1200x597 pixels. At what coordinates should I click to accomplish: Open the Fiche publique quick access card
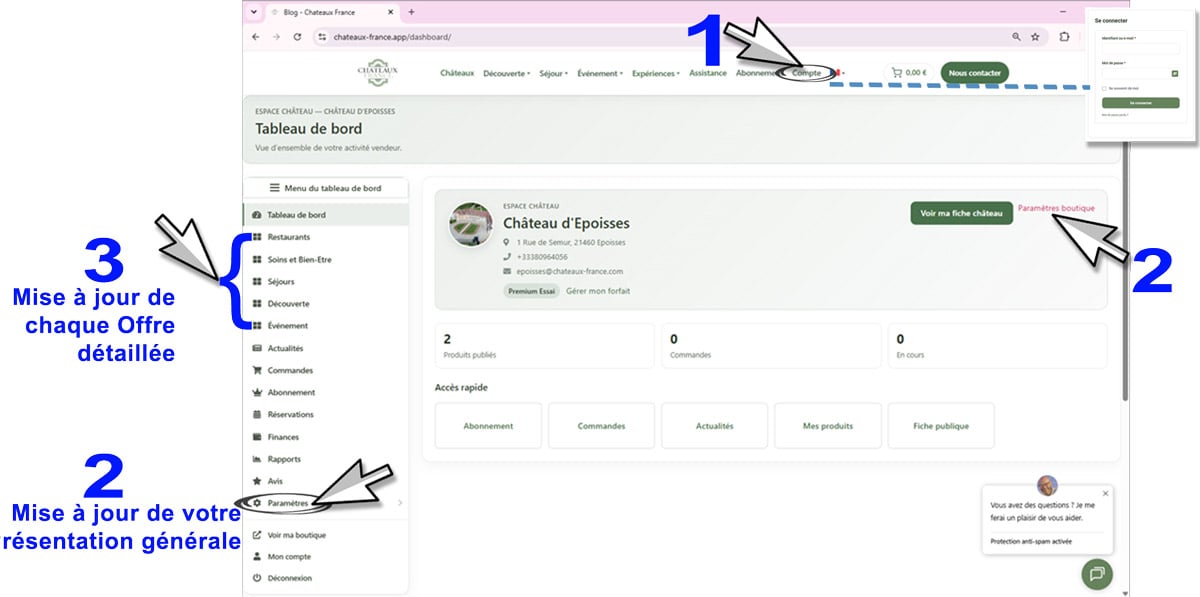coord(941,426)
